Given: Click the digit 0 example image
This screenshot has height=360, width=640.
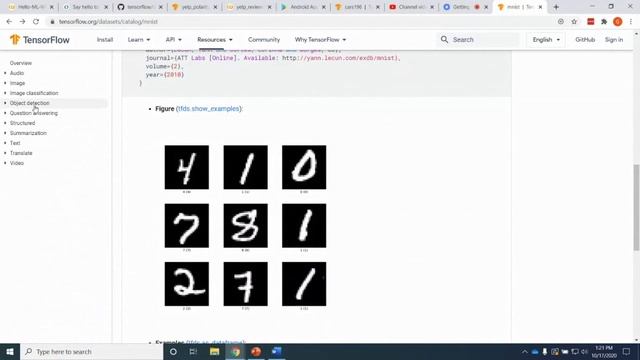Looking at the screenshot, I should click(x=304, y=167).
